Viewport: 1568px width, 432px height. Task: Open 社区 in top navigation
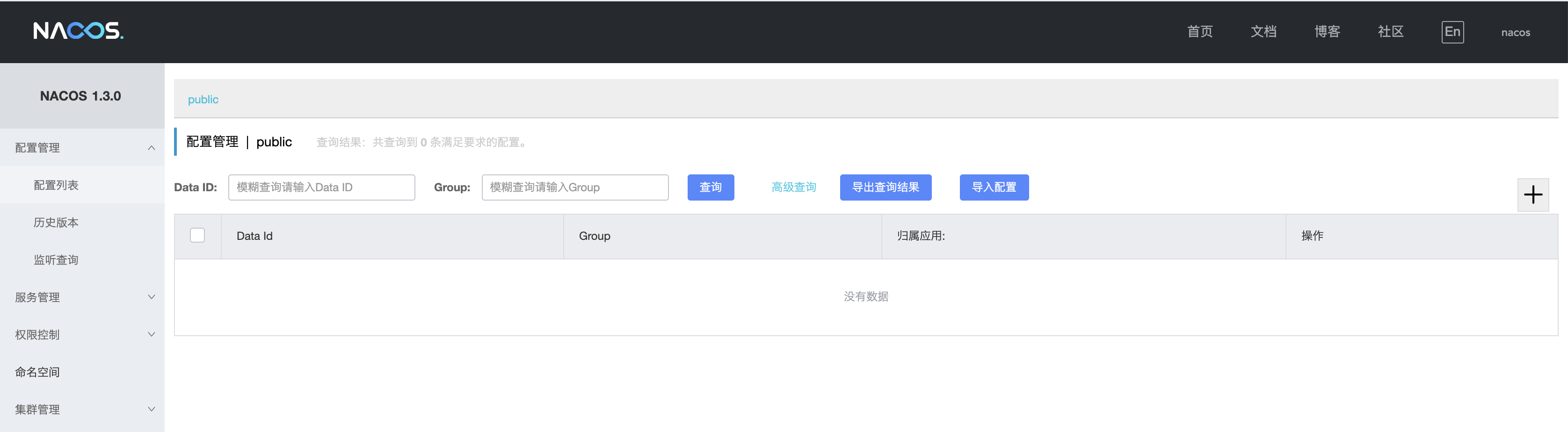click(x=1391, y=32)
